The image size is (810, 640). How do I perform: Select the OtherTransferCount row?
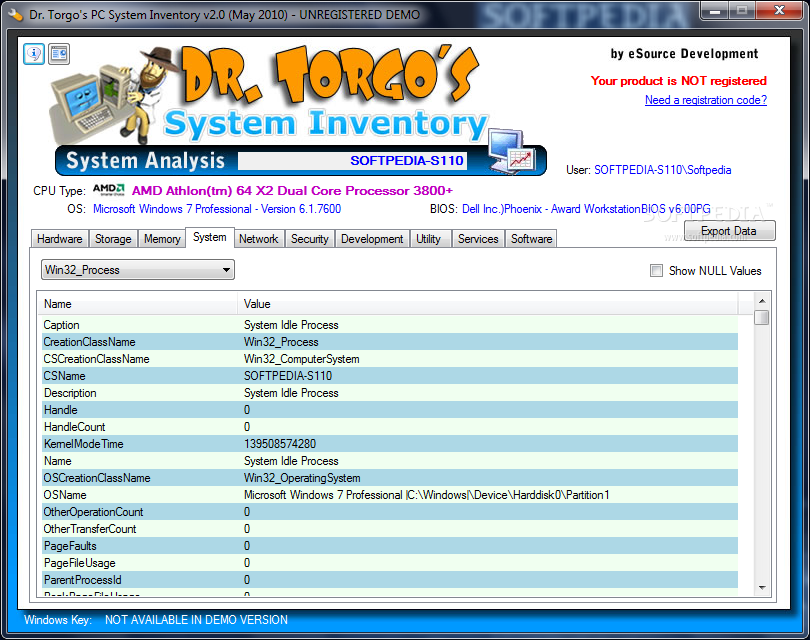point(390,529)
